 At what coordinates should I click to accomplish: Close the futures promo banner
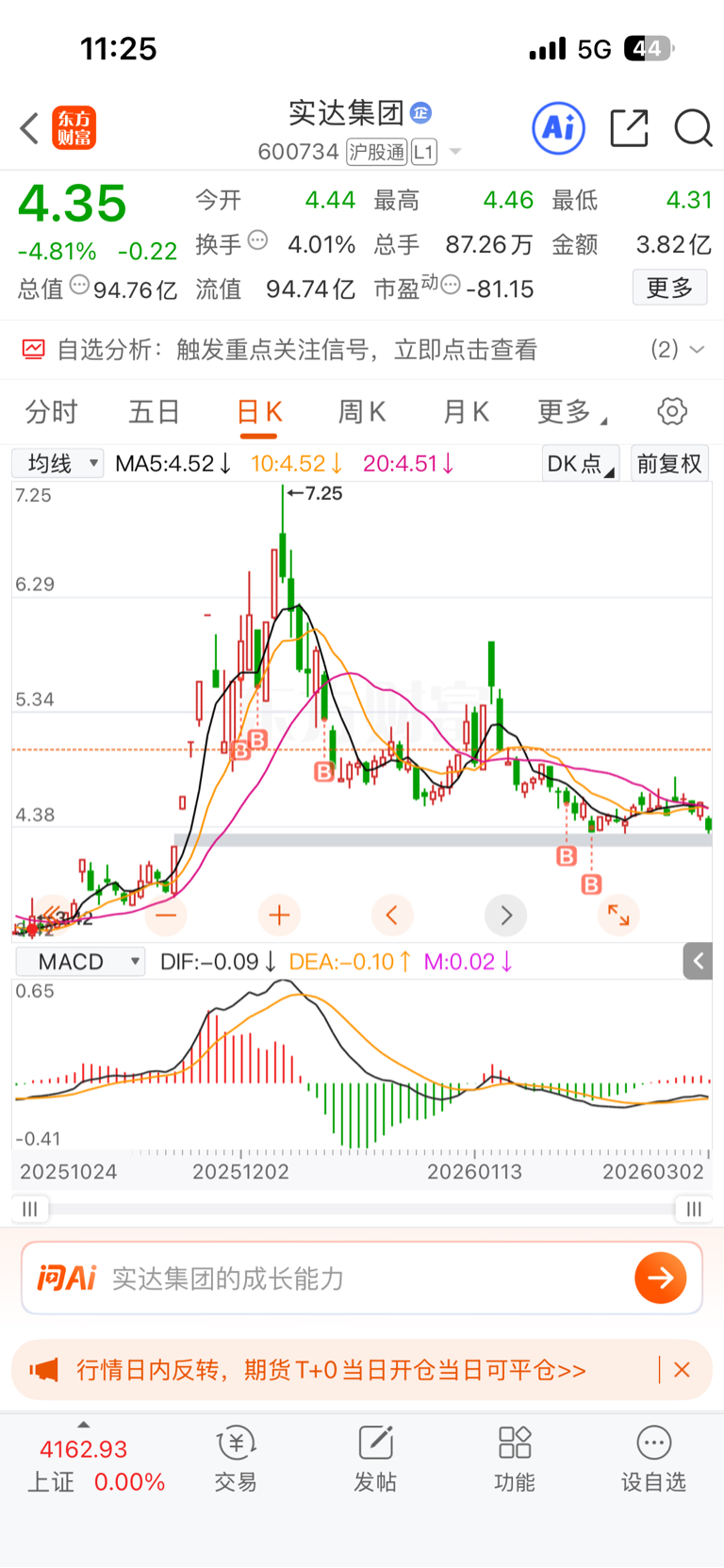pos(683,1370)
